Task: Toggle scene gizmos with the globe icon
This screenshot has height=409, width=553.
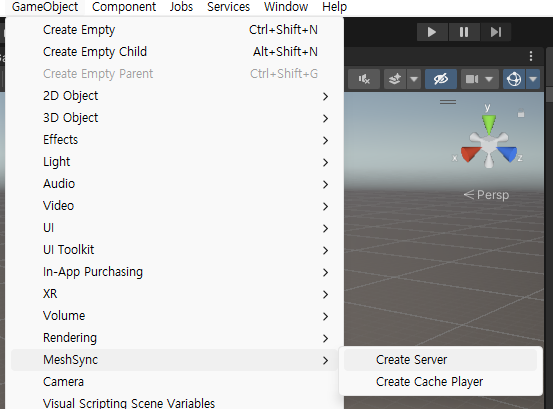Action: point(514,79)
